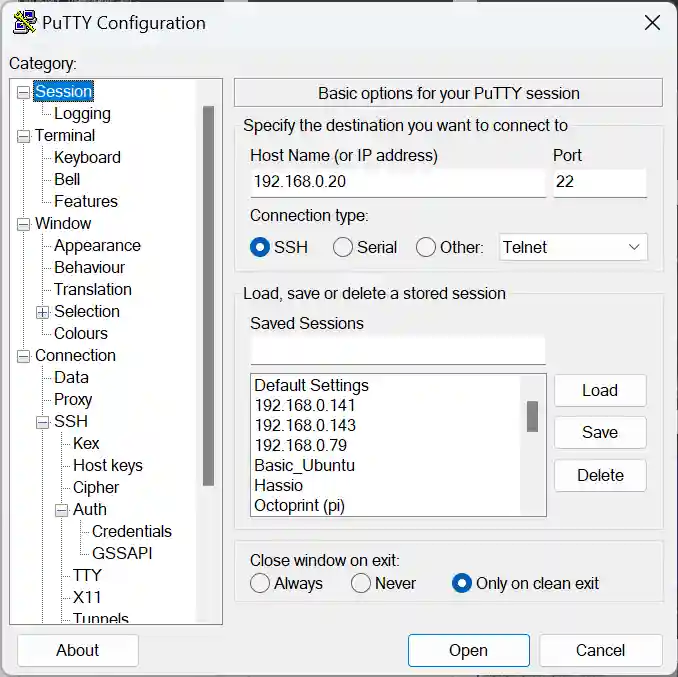
Task: Click the Category tree scrollbar thumb
Action: click(x=208, y=296)
